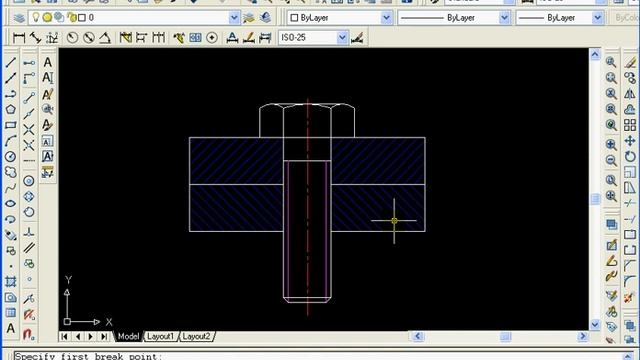Select the Explode tool
Viewport: 640px width, 360px height.
630,297
